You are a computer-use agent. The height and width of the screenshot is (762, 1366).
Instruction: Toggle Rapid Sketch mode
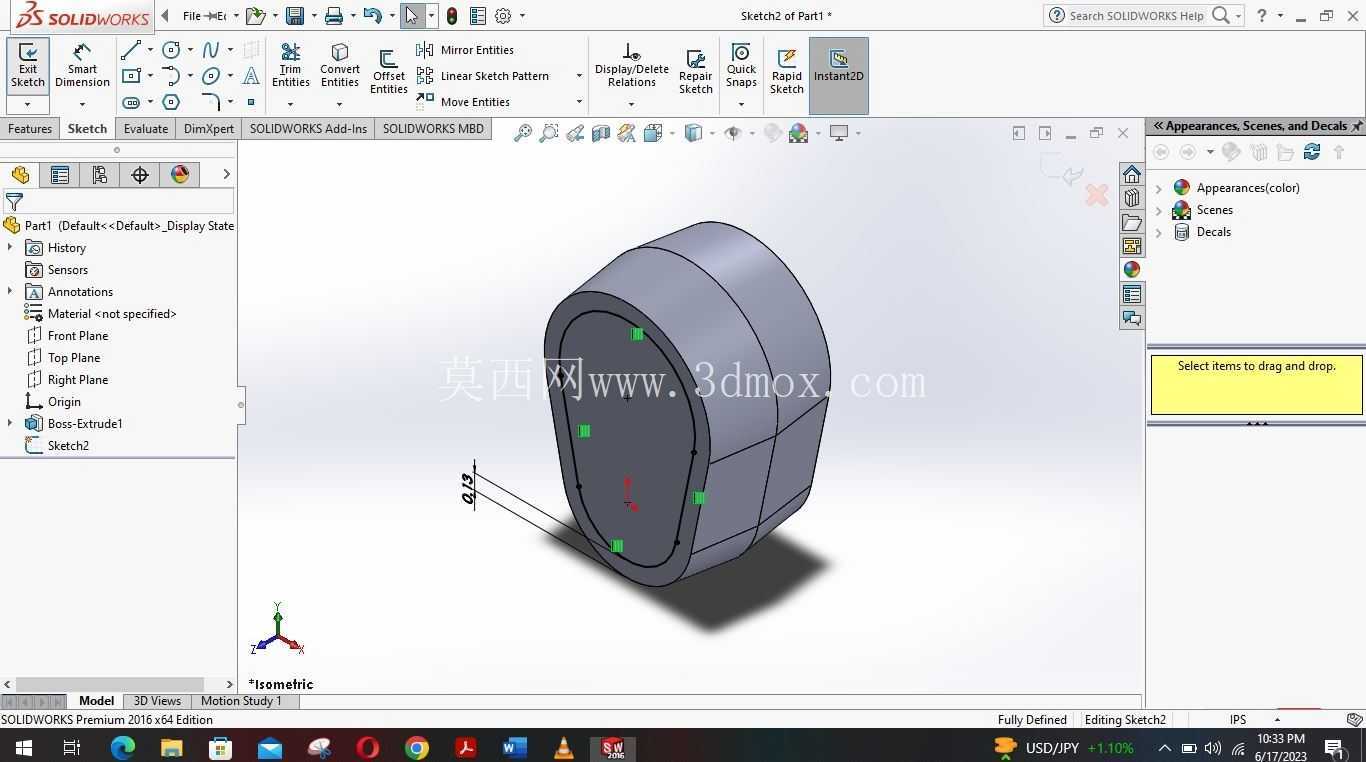(x=786, y=72)
